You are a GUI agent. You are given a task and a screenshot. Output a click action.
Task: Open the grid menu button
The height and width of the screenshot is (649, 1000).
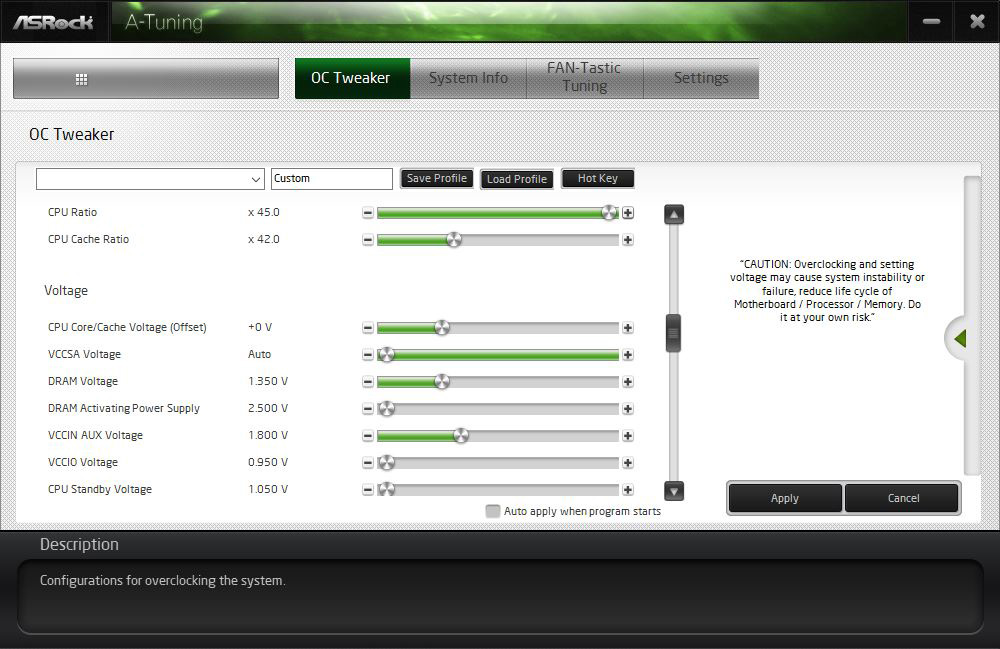pos(145,78)
